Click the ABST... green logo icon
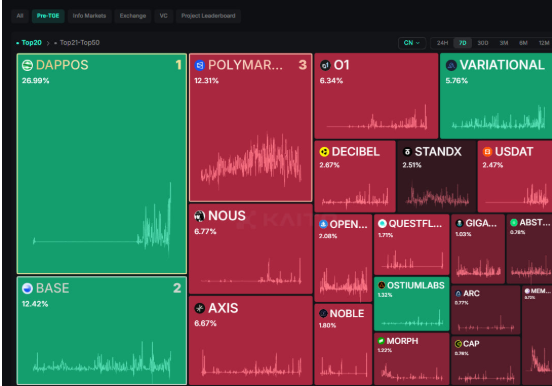 tap(514, 222)
